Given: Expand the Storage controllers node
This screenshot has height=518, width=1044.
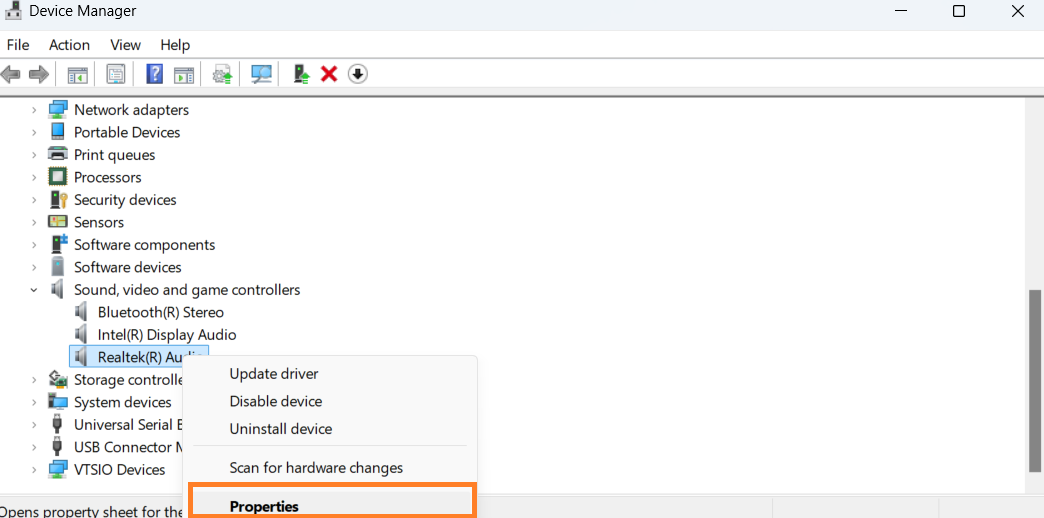Looking at the screenshot, I should click(34, 380).
